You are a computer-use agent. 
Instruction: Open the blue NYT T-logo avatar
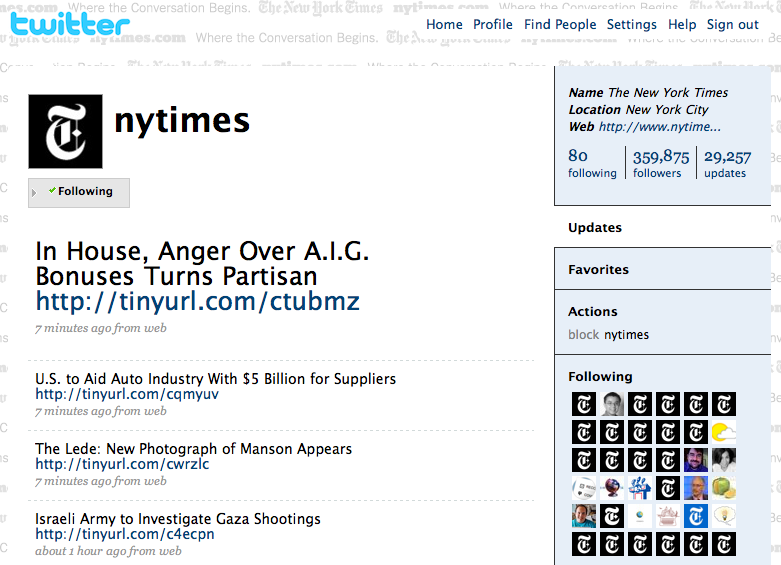(x=695, y=516)
